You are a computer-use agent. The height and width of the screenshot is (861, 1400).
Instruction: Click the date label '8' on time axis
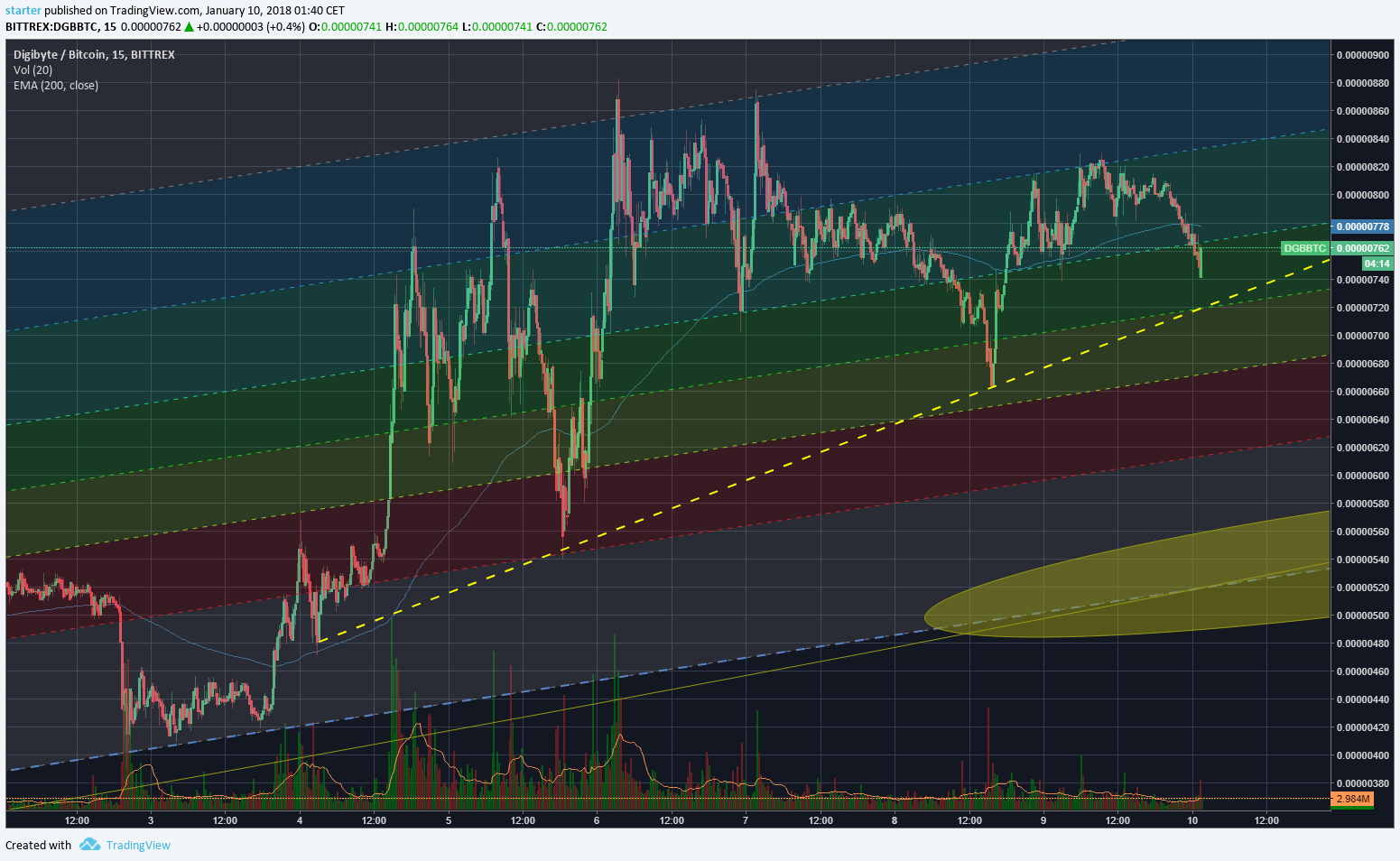click(895, 820)
